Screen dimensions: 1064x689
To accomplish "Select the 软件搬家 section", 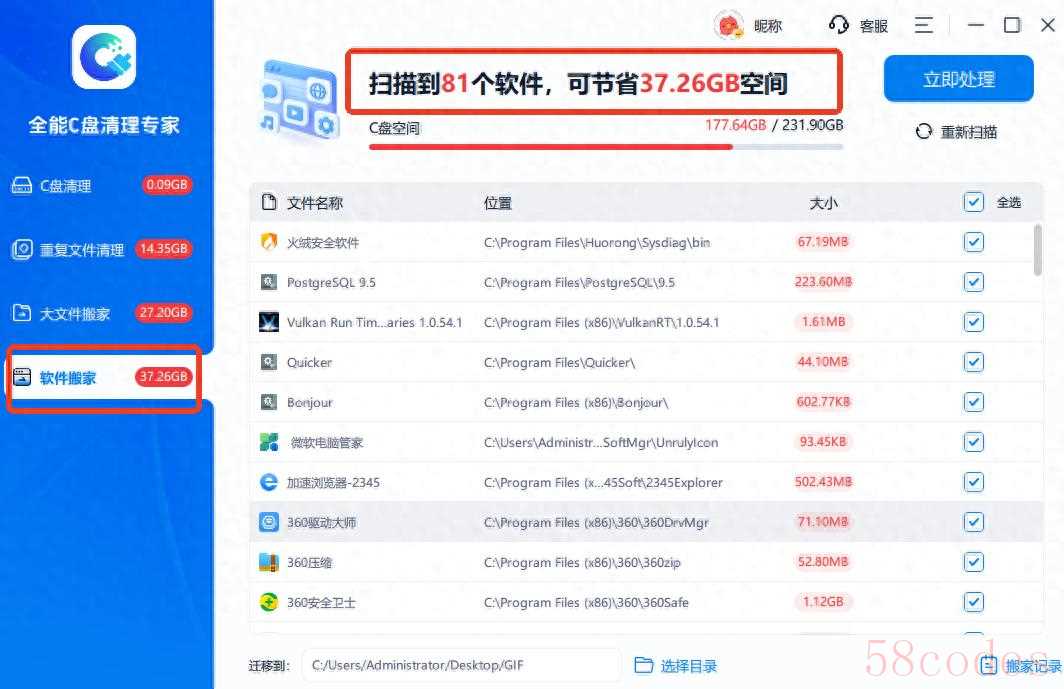I will click(x=104, y=377).
